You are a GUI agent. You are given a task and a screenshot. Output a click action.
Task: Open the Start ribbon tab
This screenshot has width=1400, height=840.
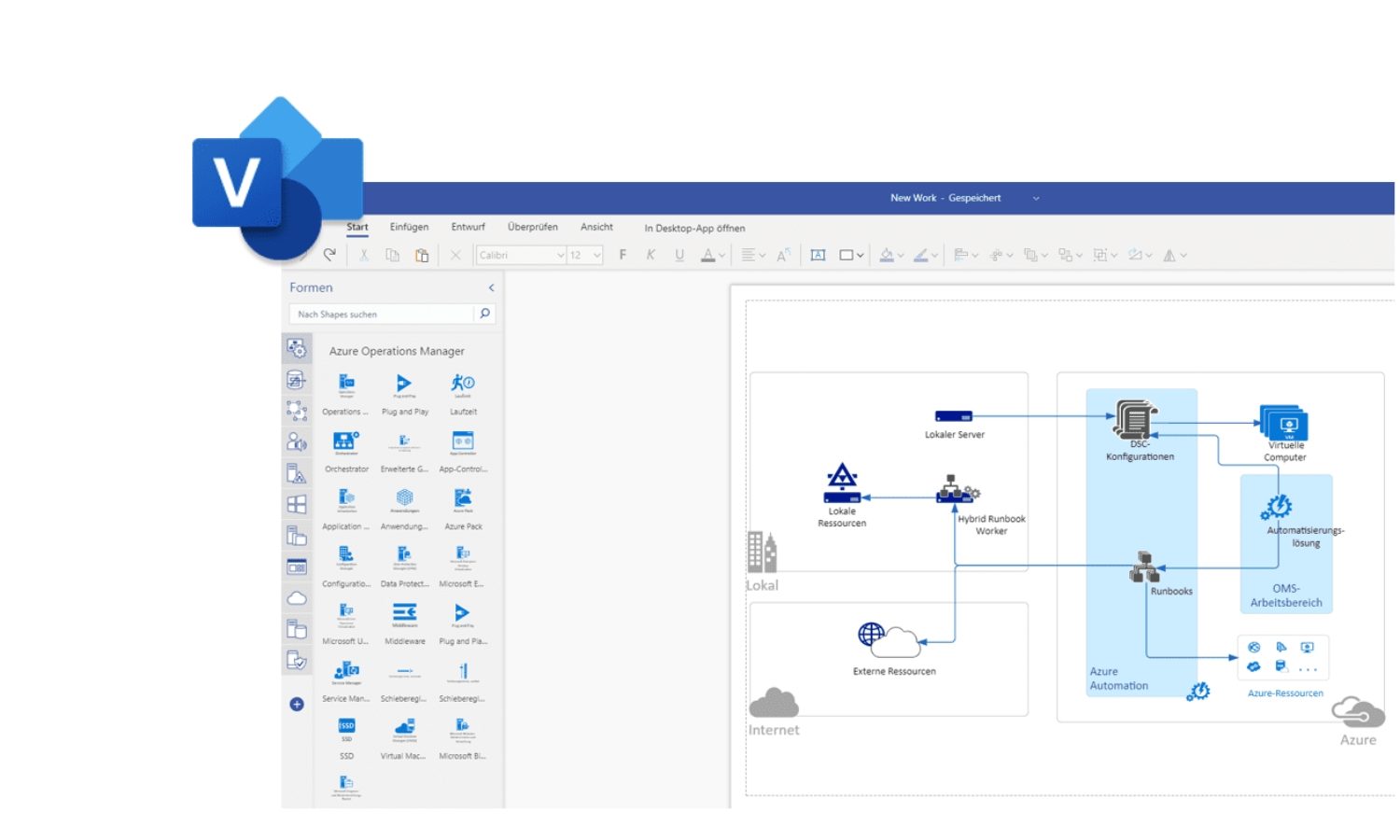(x=357, y=227)
